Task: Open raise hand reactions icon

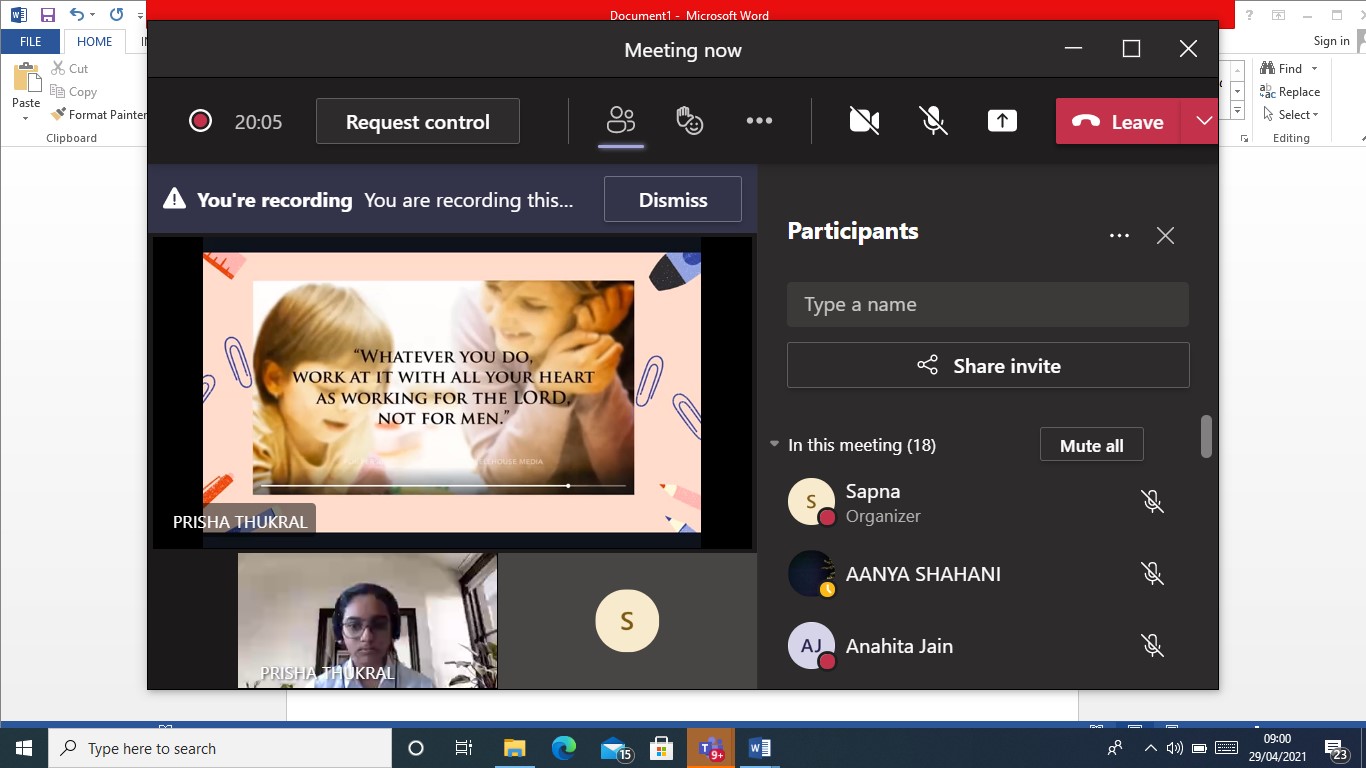Action: 689,121
